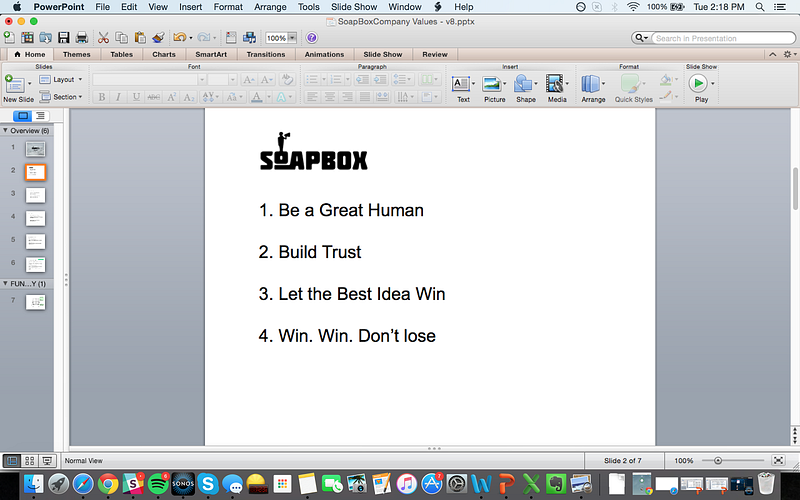Click the Paste clipboard icon
This screenshot has width=800, height=500.
coord(140,38)
